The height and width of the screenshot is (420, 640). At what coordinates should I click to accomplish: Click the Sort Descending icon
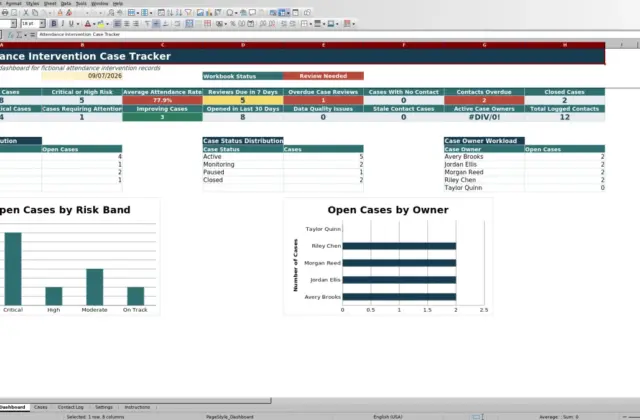(x=179, y=13)
